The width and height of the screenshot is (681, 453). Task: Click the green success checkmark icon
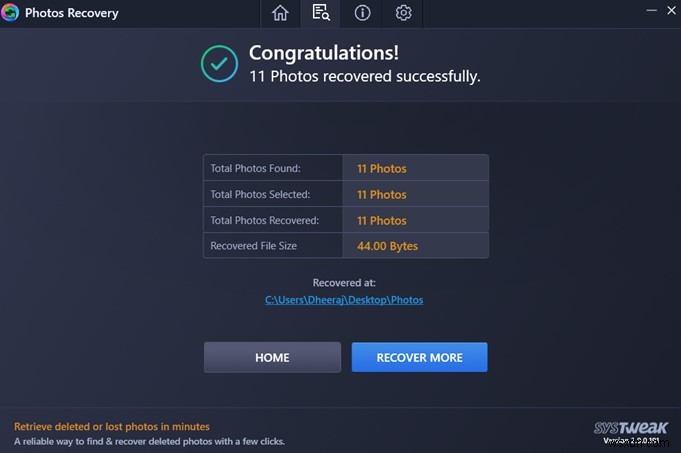pyautogui.click(x=219, y=64)
